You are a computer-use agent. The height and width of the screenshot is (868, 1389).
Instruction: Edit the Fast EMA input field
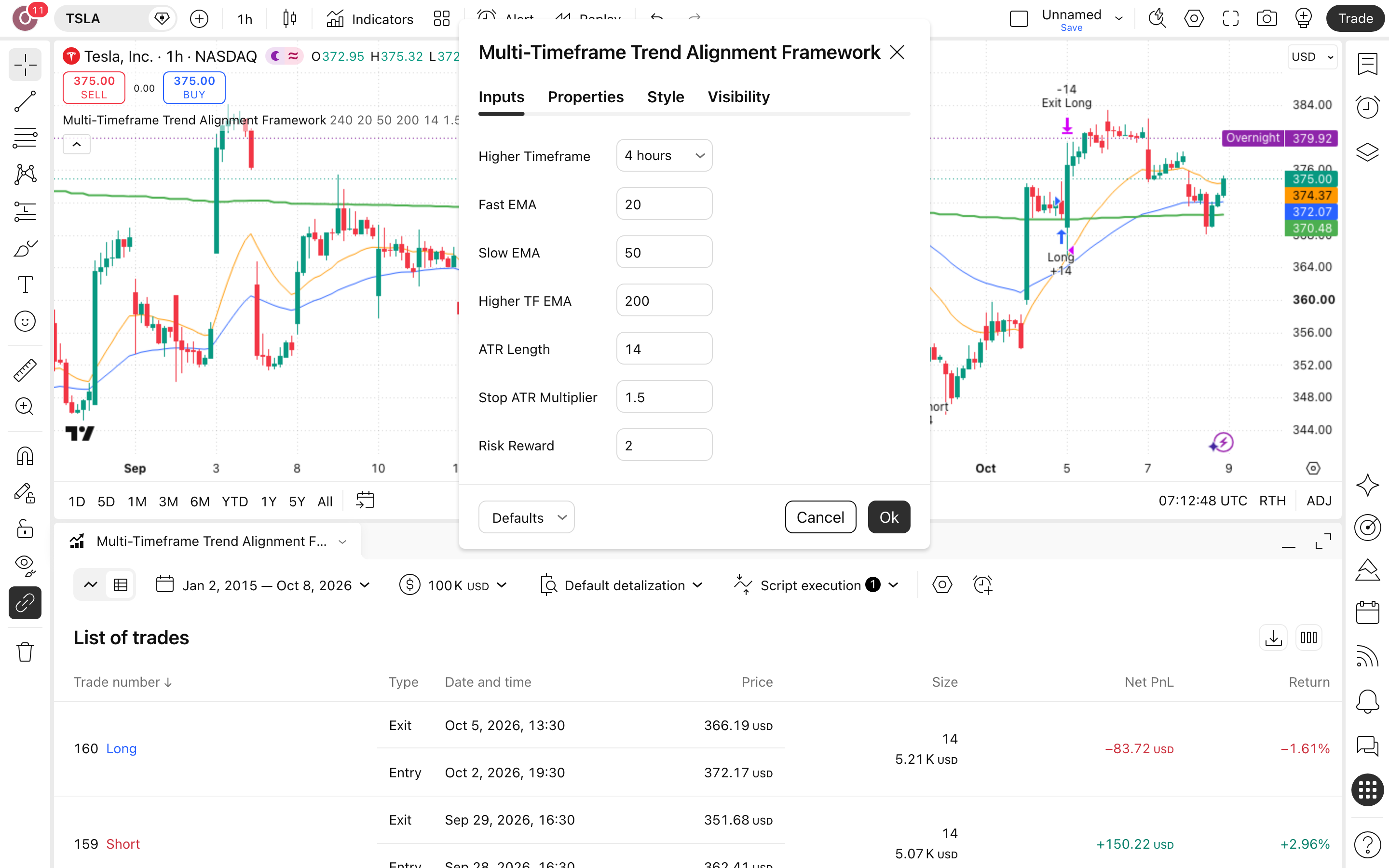coord(664,204)
